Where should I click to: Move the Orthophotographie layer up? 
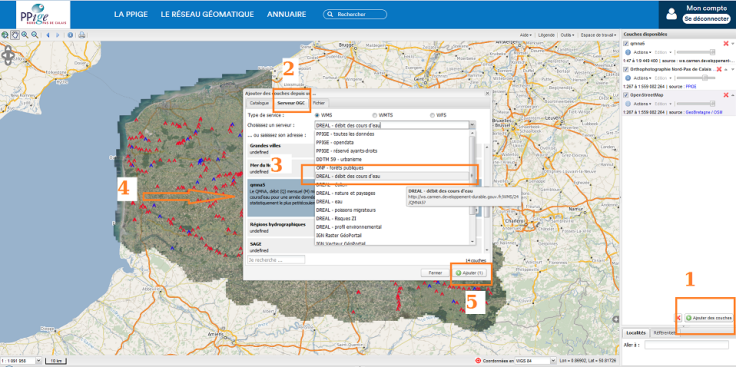pyautogui.click(x=726, y=69)
